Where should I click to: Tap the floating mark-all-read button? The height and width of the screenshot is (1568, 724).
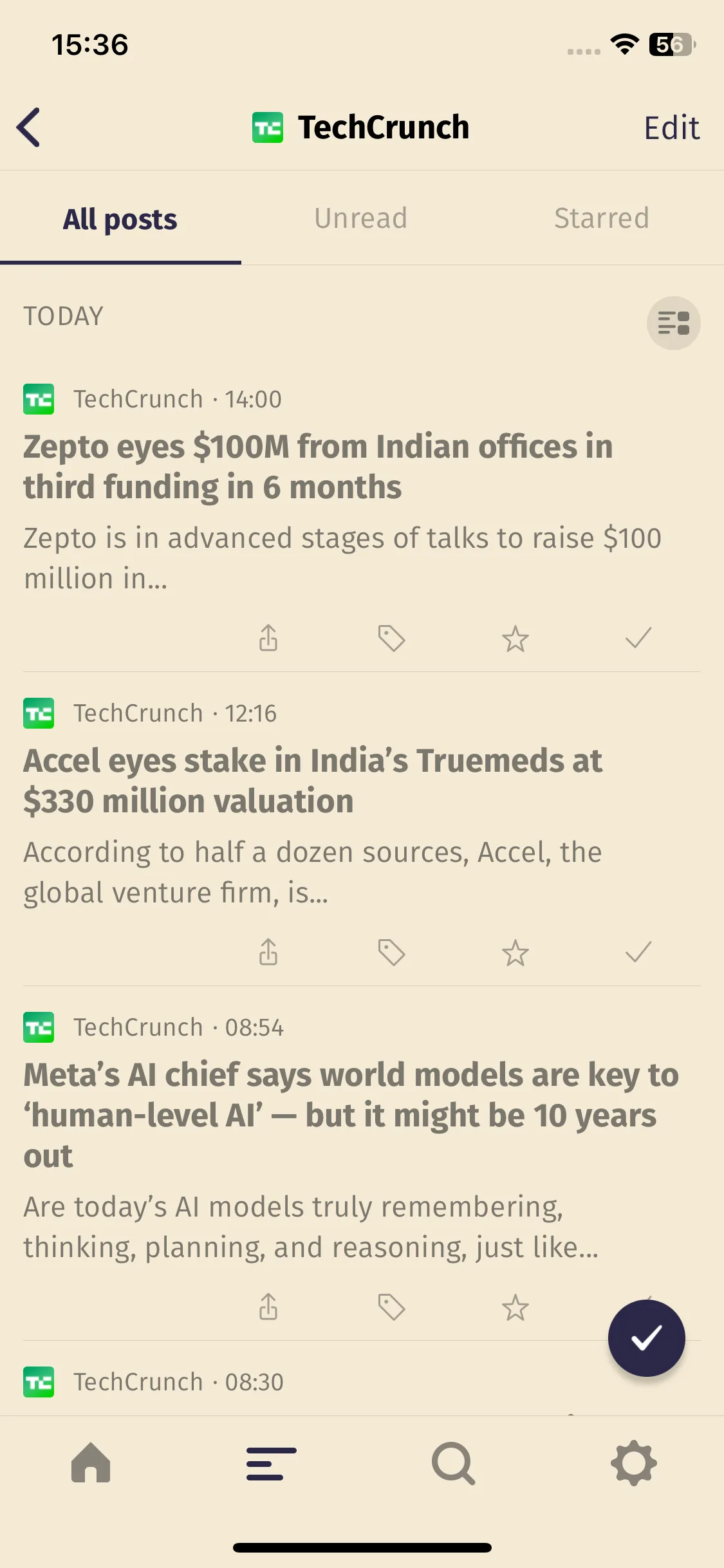pos(646,1338)
